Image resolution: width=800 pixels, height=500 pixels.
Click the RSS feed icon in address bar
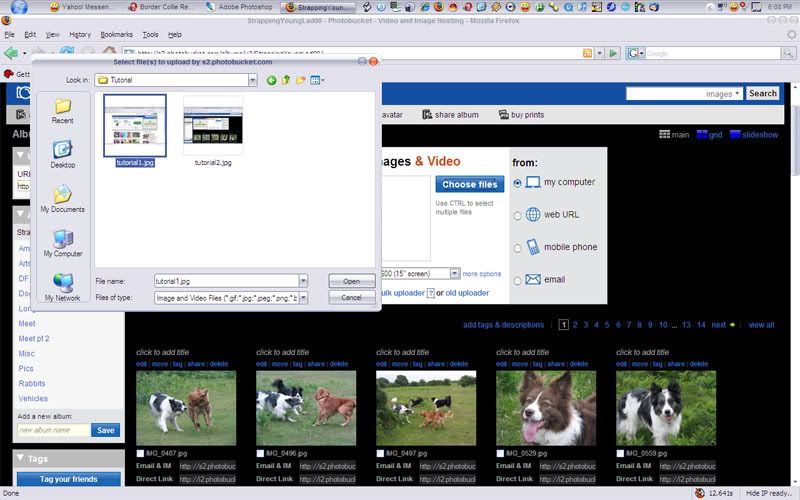[x=587, y=53]
